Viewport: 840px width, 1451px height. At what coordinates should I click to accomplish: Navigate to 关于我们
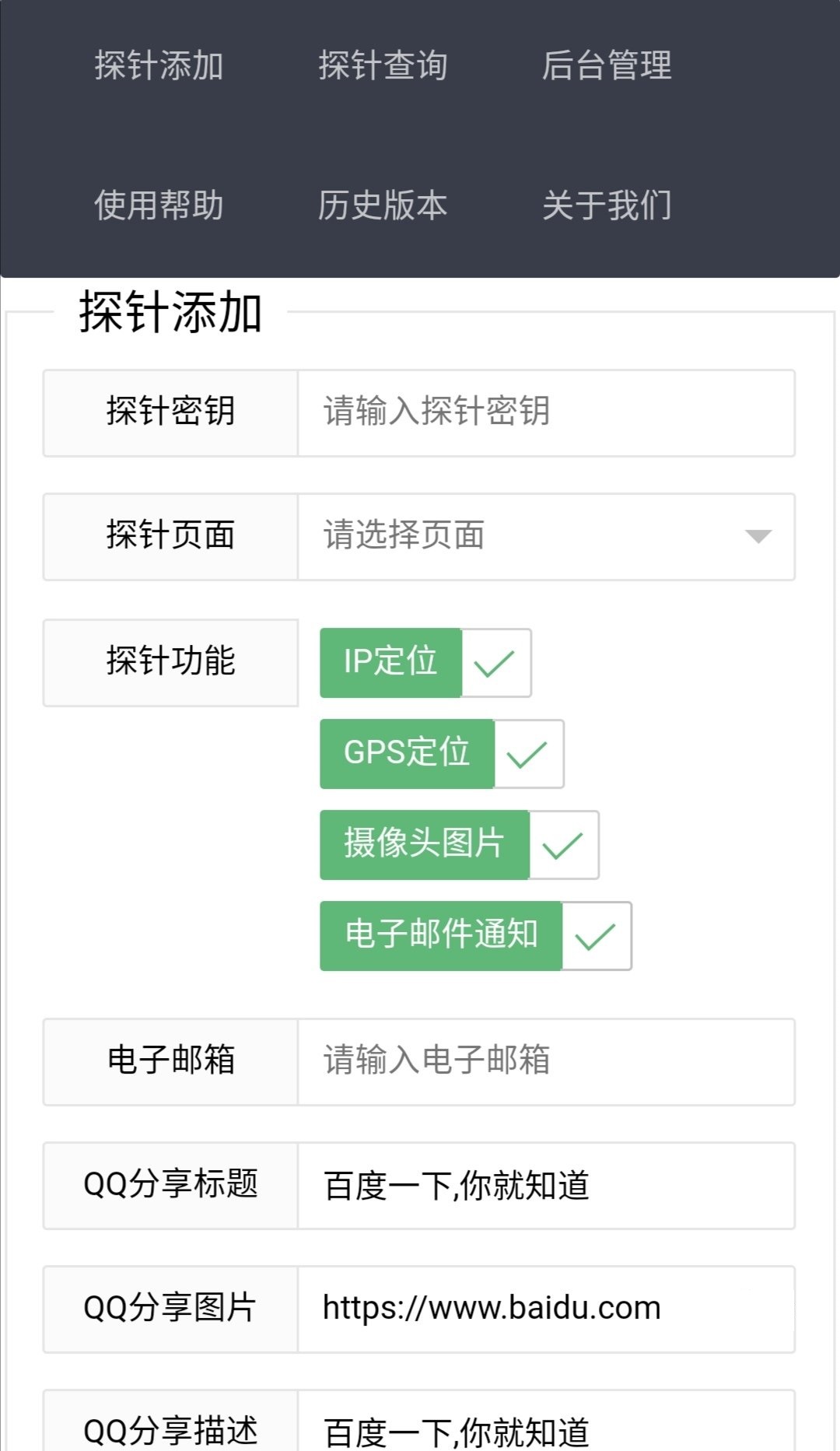point(607,205)
